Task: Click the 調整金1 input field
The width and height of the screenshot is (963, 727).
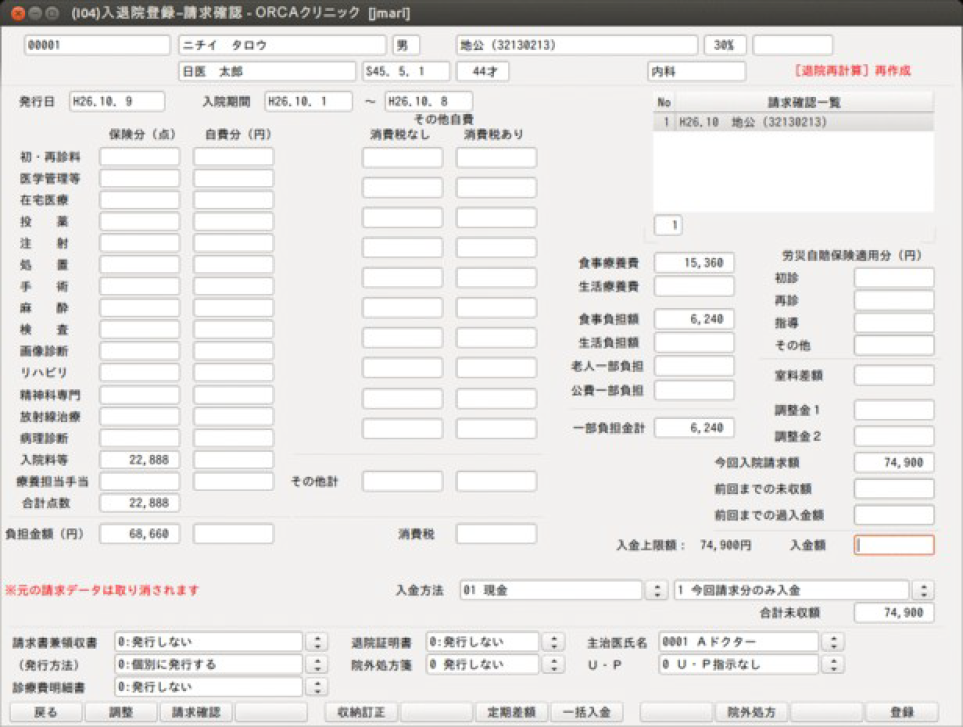Action: tap(894, 410)
